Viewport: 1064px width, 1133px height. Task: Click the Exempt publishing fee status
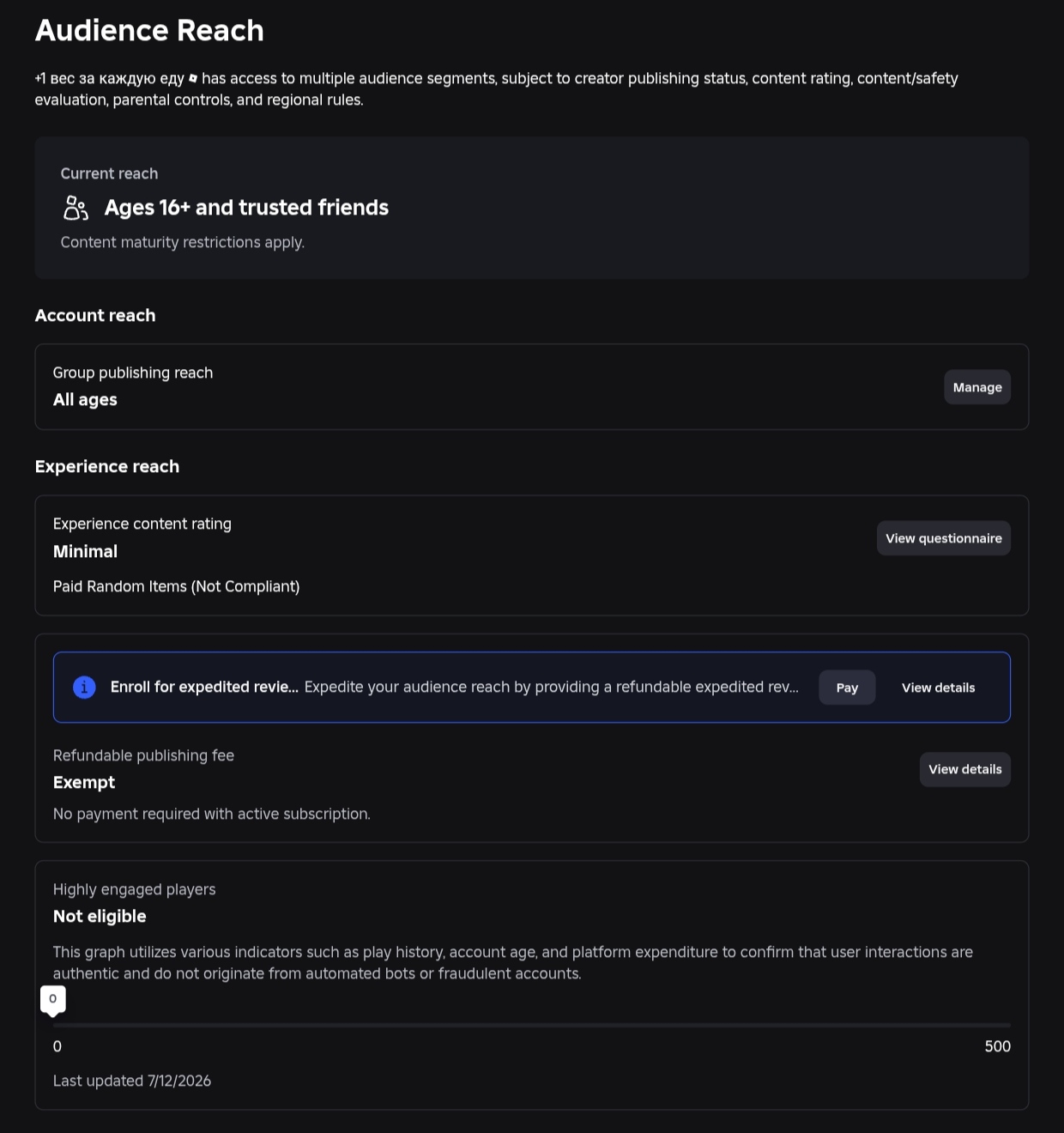point(84,783)
